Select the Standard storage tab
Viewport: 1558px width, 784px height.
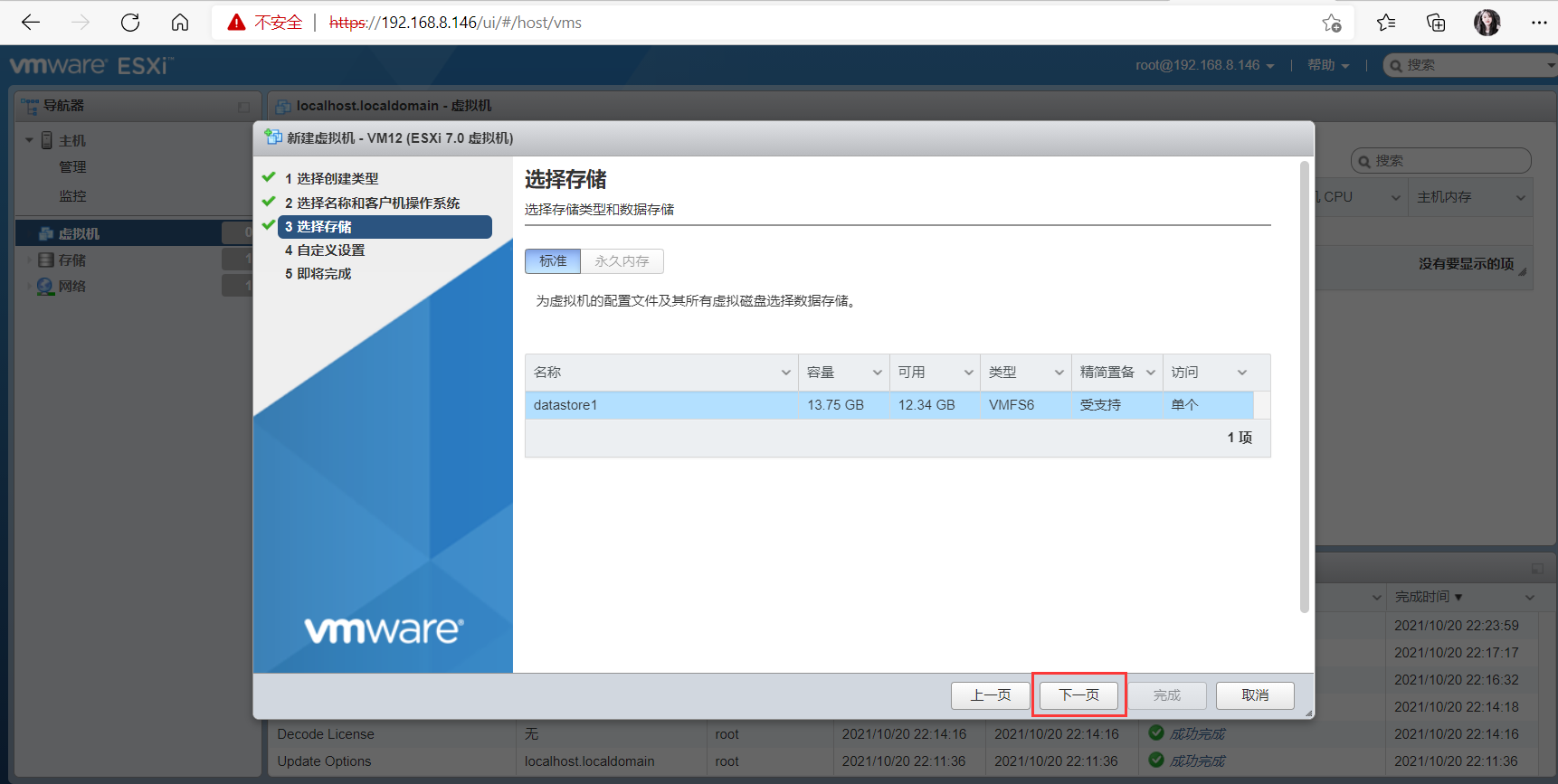[x=553, y=261]
